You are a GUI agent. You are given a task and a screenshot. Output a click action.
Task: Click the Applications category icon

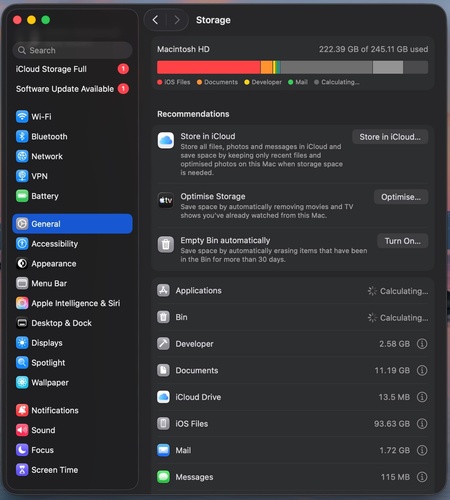click(x=163, y=290)
